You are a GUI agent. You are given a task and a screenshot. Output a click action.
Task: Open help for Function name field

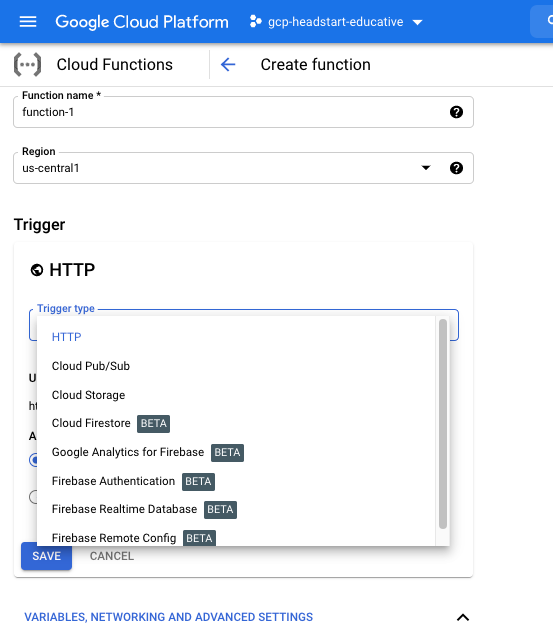pyautogui.click(x=456, y=112)
